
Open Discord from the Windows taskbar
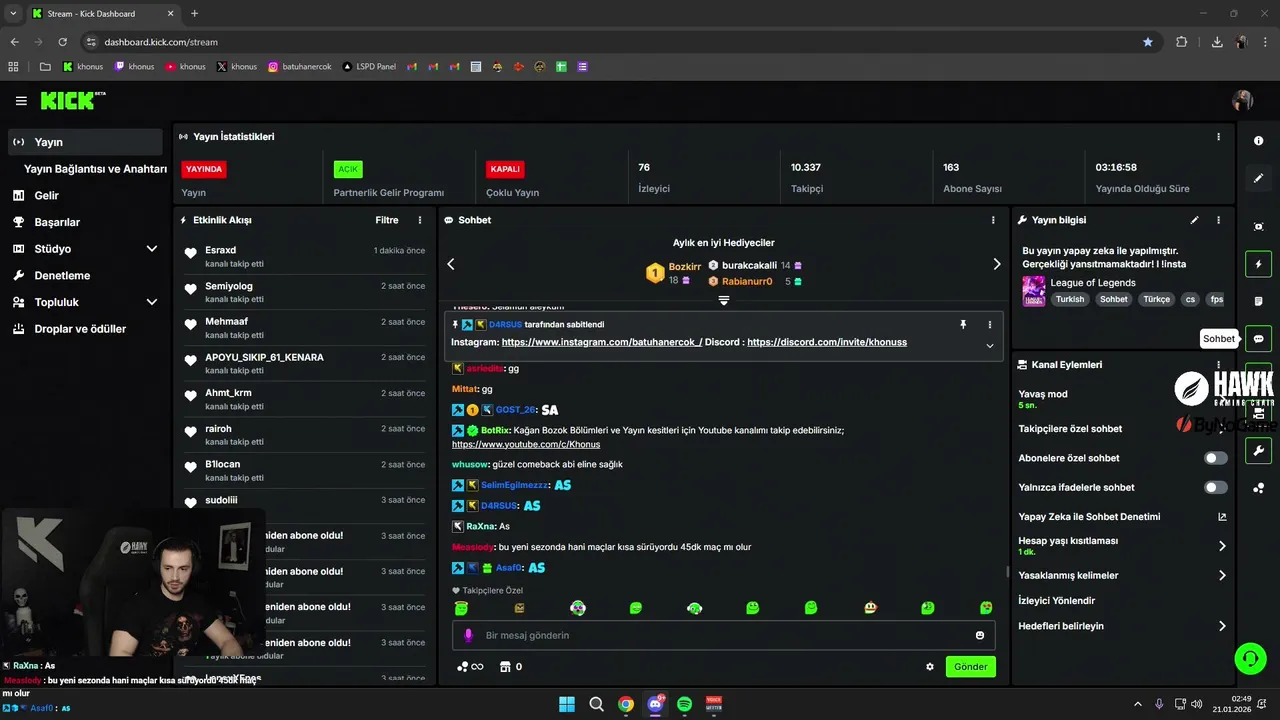click(x=655, y=704)
